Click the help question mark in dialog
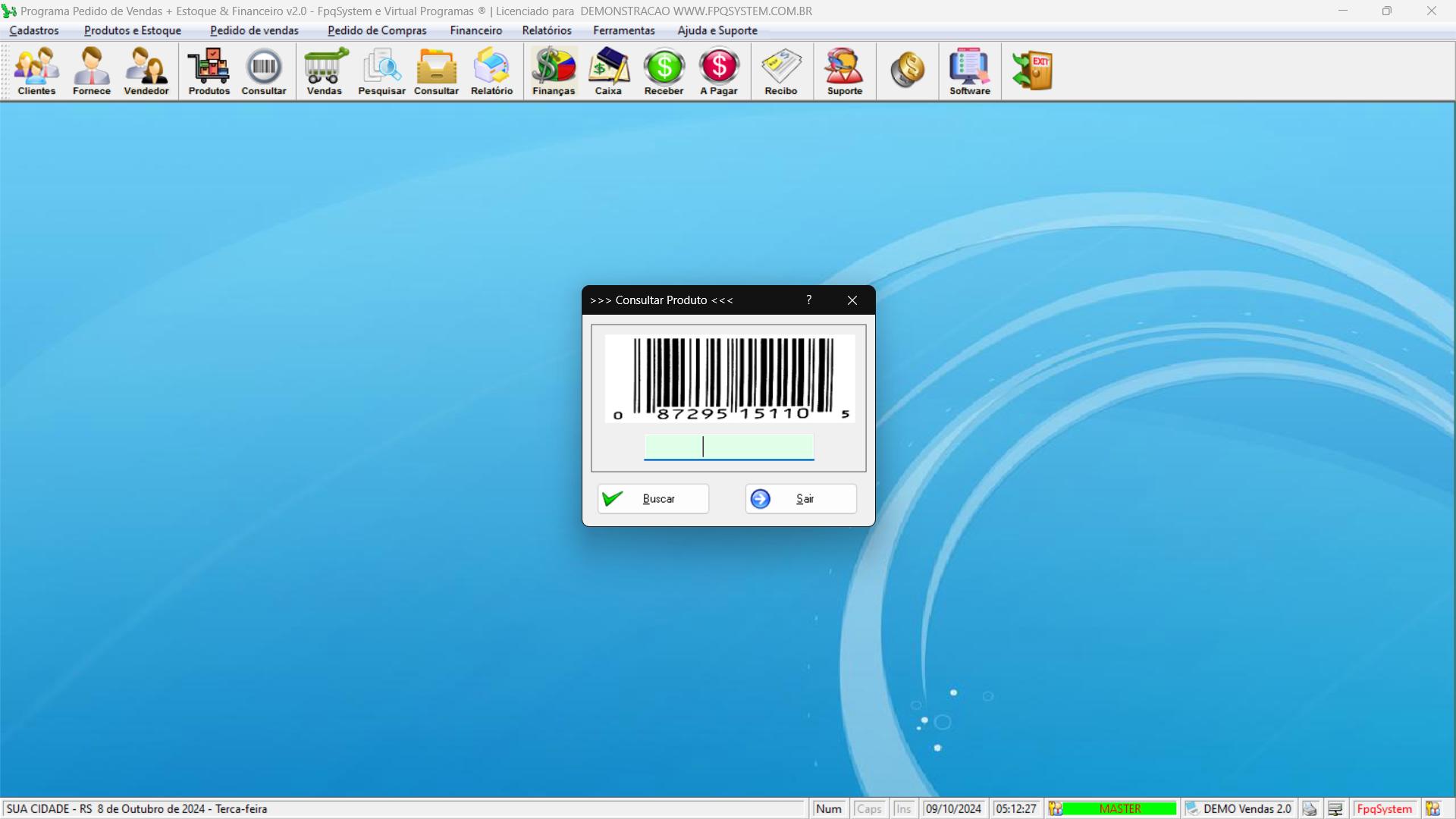The height and width of the screenshot is (819, 1456). click(809, 300)
